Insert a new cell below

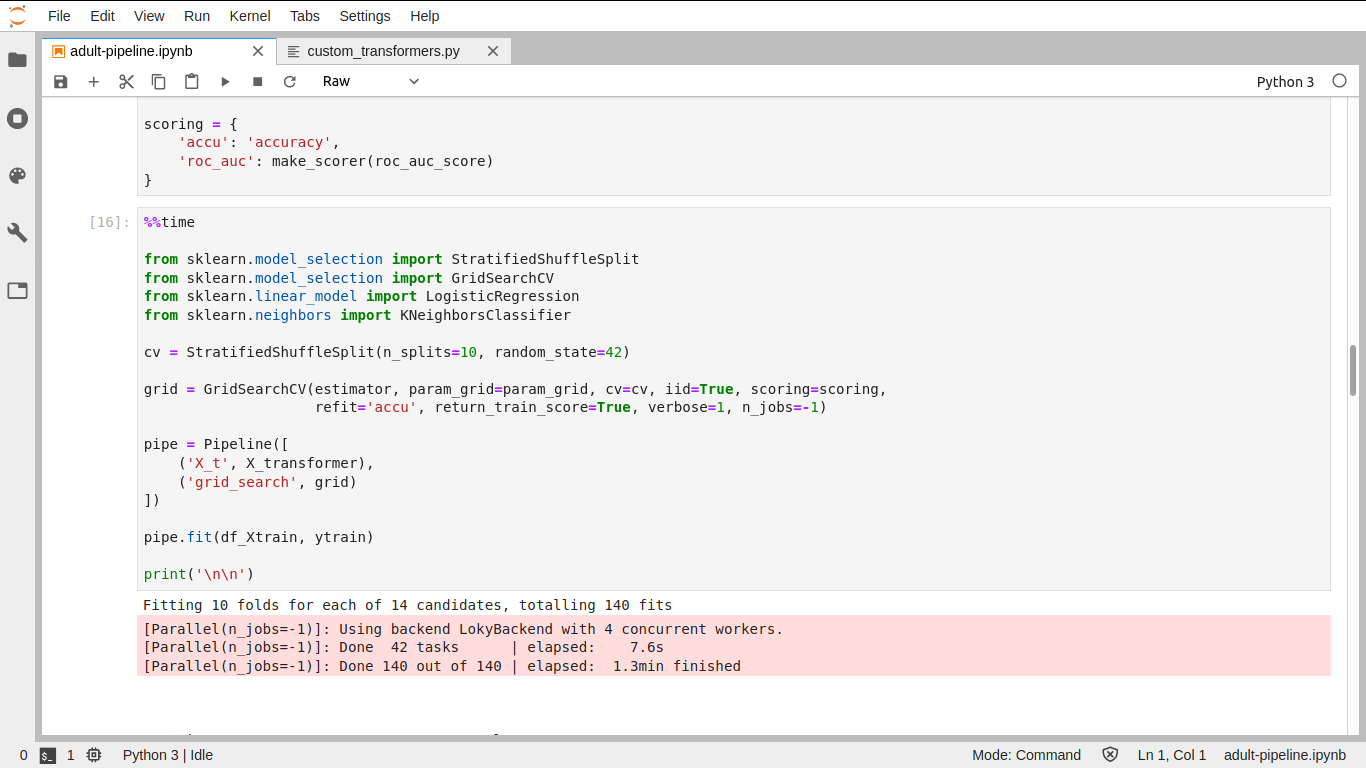tap(93, 81)
